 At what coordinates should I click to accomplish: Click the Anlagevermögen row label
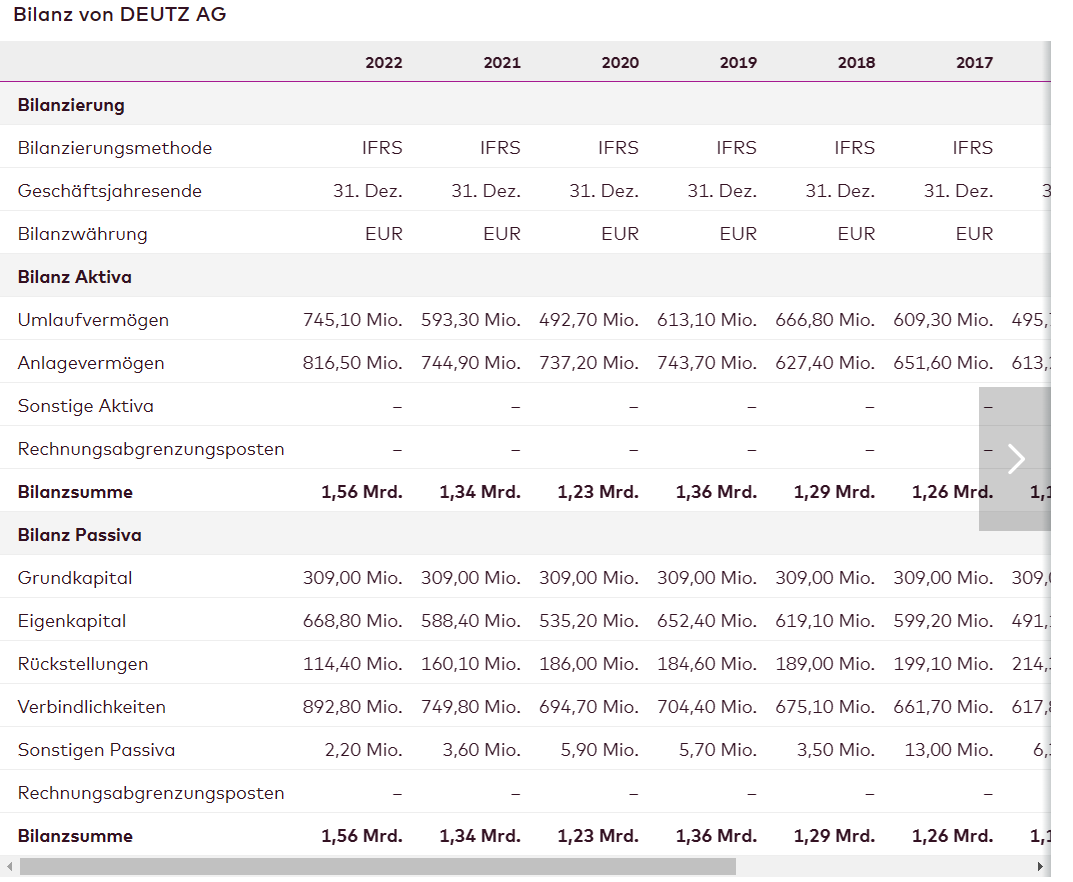91,363
